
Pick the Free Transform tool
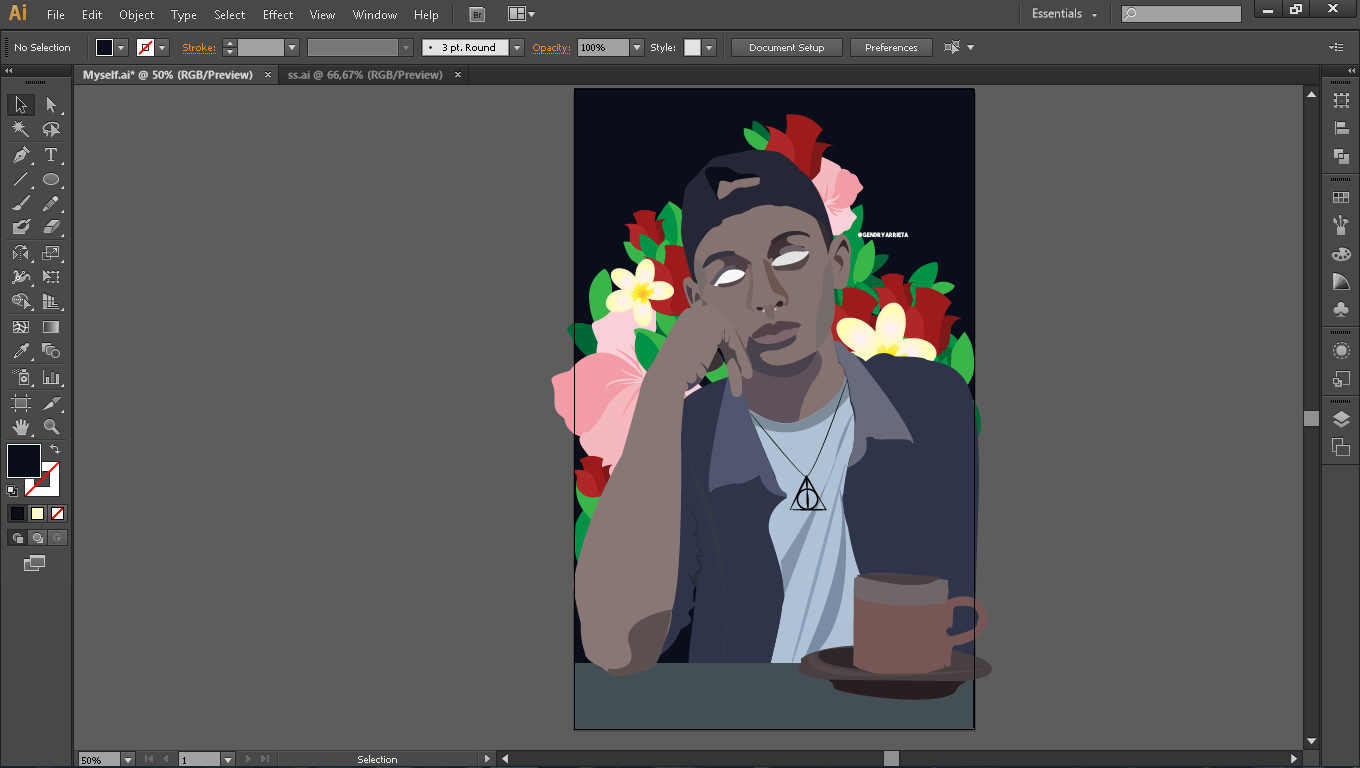point(51,277)
